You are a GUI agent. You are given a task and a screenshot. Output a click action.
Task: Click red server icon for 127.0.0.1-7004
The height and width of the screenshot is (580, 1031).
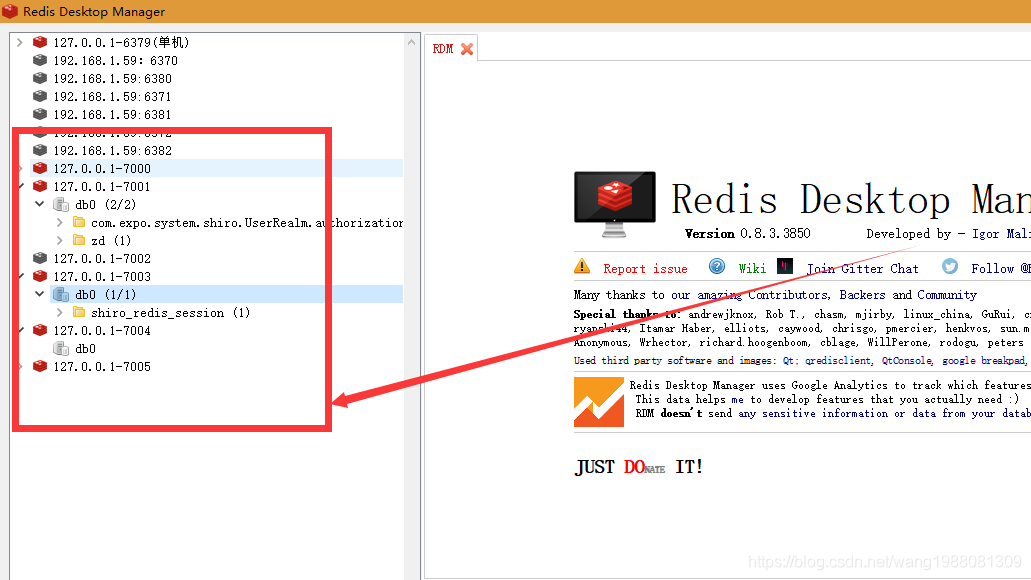point(40,330)
